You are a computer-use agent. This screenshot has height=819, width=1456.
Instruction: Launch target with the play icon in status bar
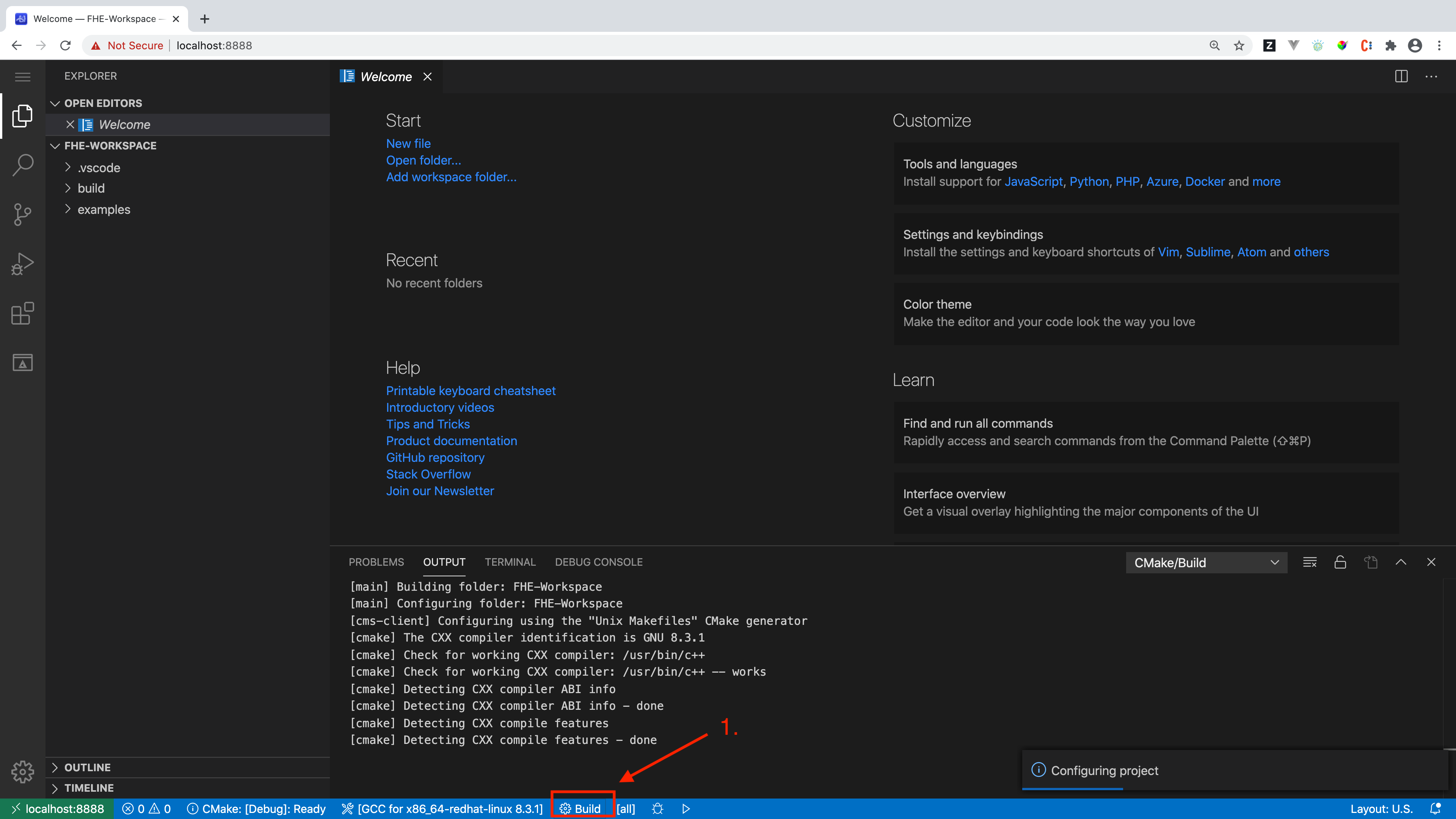686,809
